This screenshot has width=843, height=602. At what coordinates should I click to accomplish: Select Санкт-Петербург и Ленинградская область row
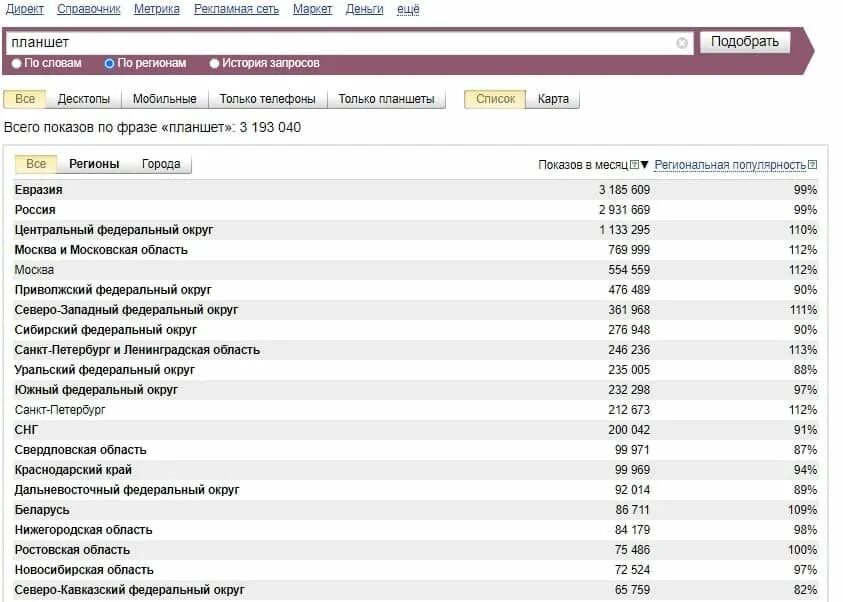[416, 350]
